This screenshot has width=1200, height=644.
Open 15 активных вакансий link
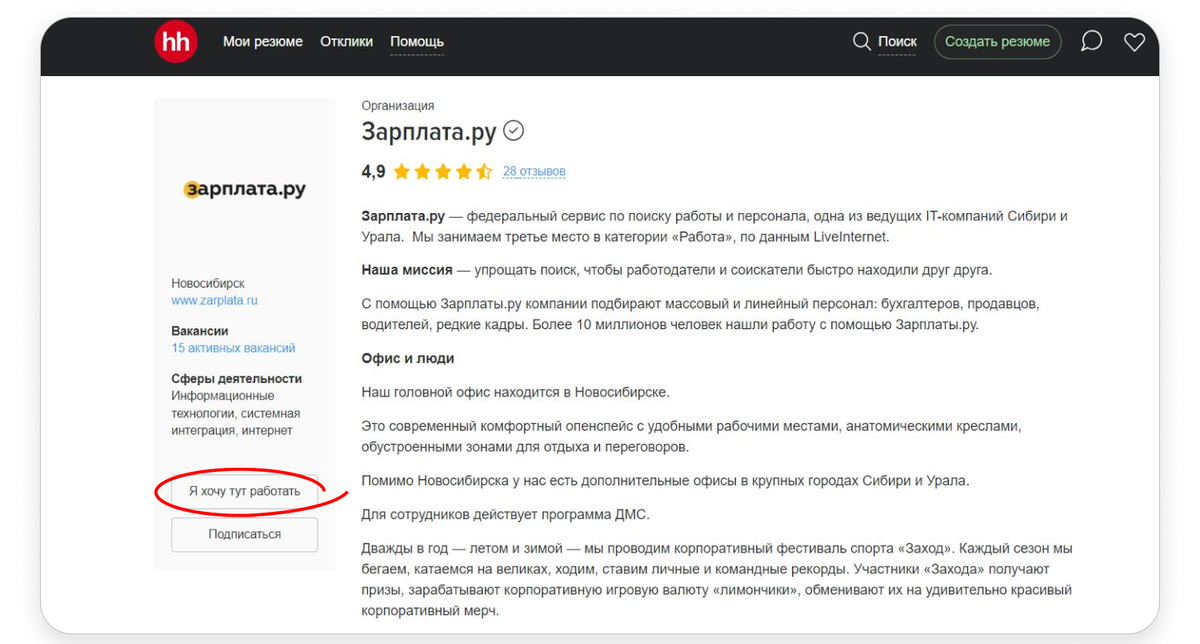coord(233,348)
